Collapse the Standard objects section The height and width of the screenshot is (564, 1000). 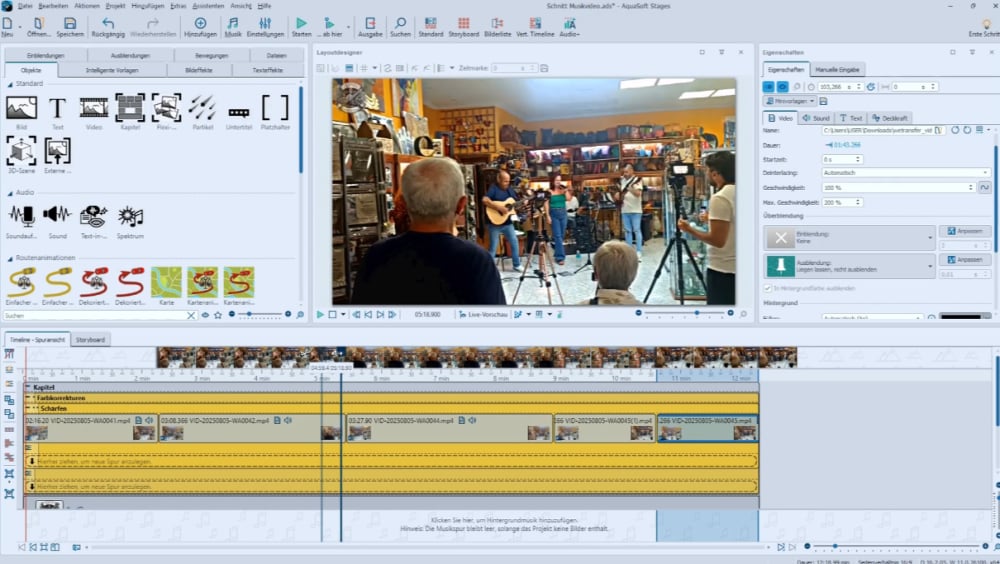point(9,83)
